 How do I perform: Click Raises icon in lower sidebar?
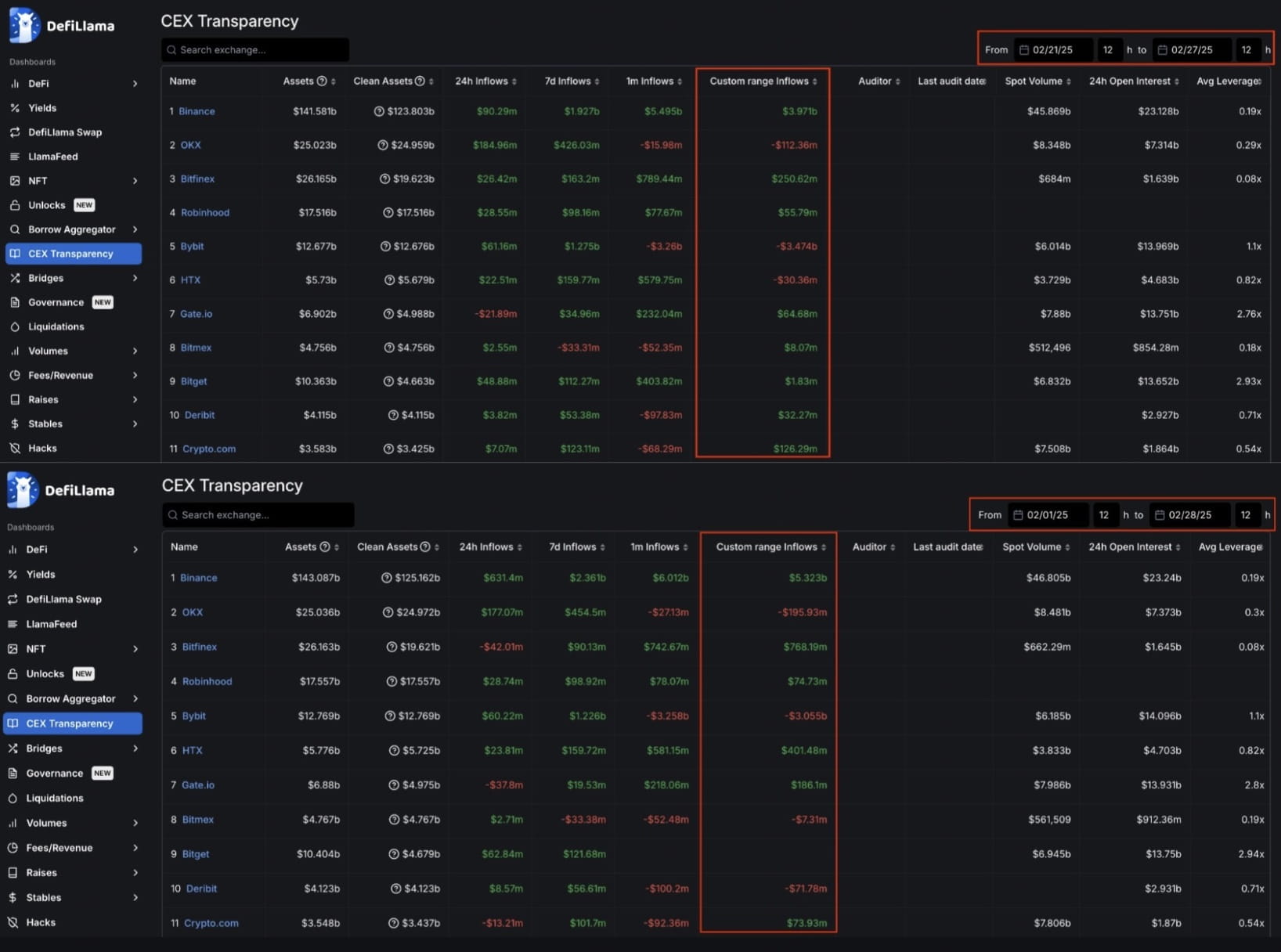(x=13, y=872)
